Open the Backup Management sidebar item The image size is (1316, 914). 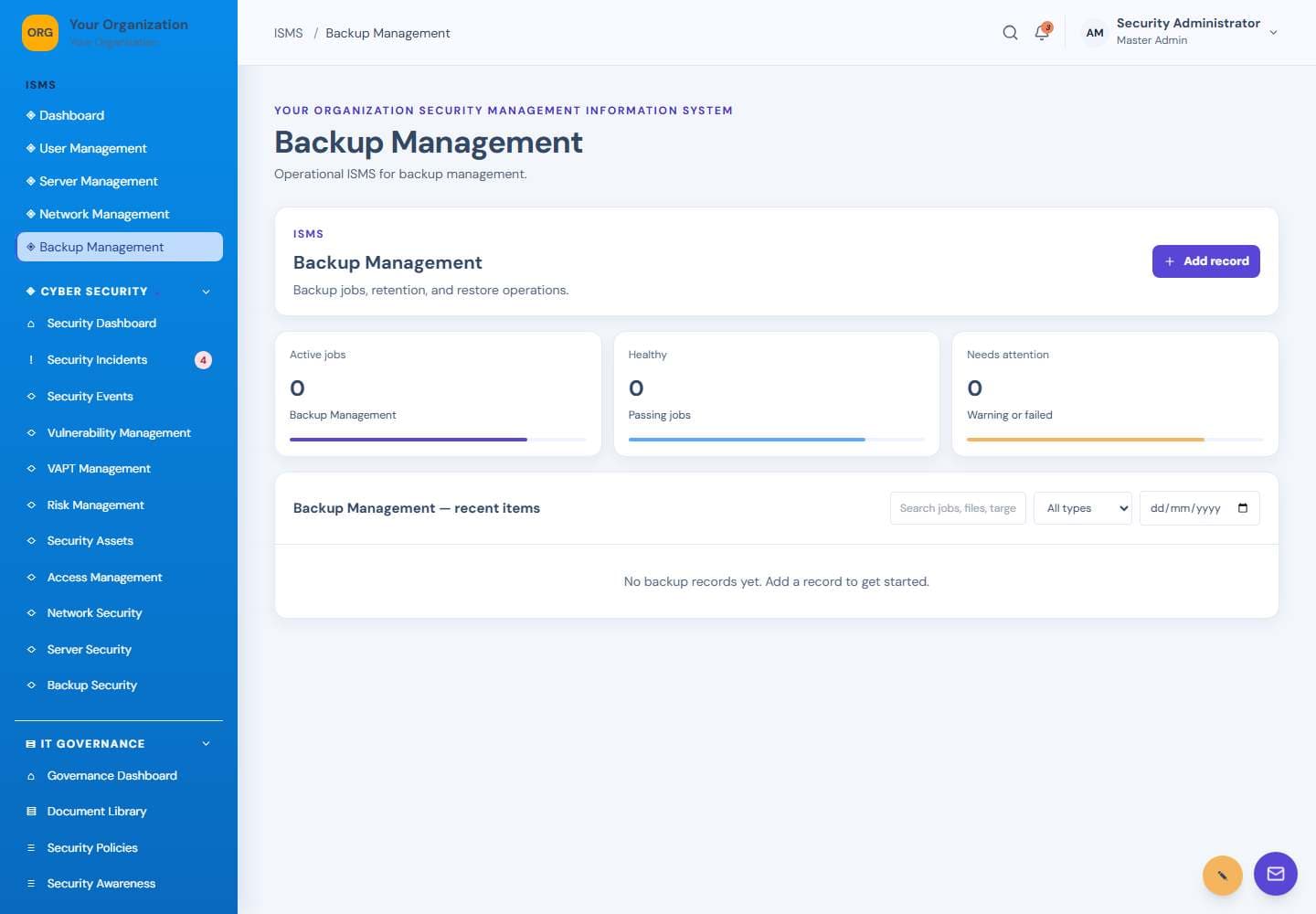tap(120, 247)
